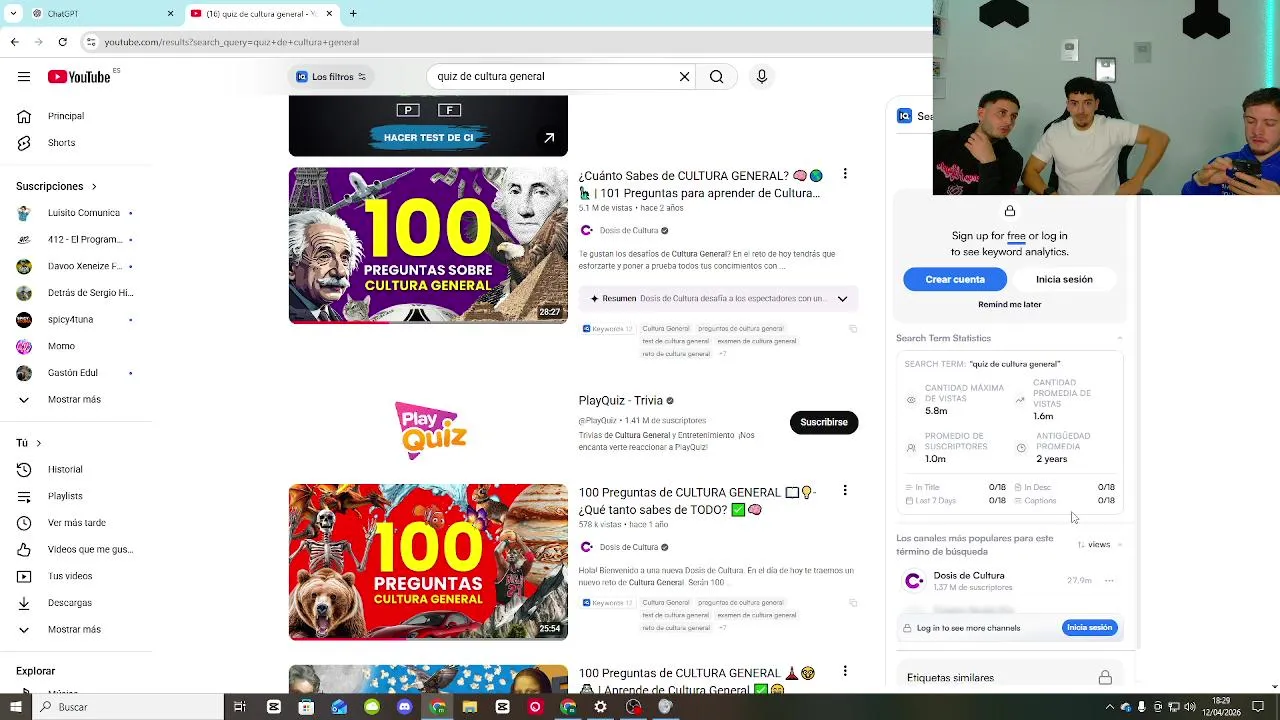1280x720 pixels.
Task: Clear the search box with the X
Action: (685, 76)
